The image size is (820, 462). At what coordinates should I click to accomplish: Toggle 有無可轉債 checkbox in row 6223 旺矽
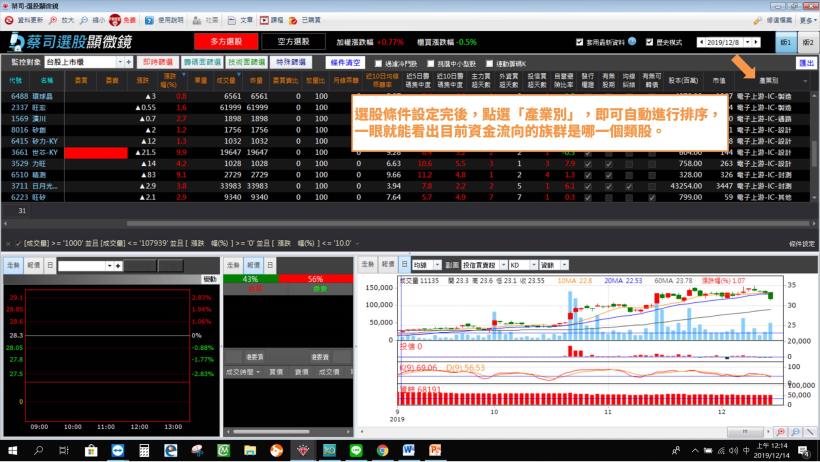(652, 198)
